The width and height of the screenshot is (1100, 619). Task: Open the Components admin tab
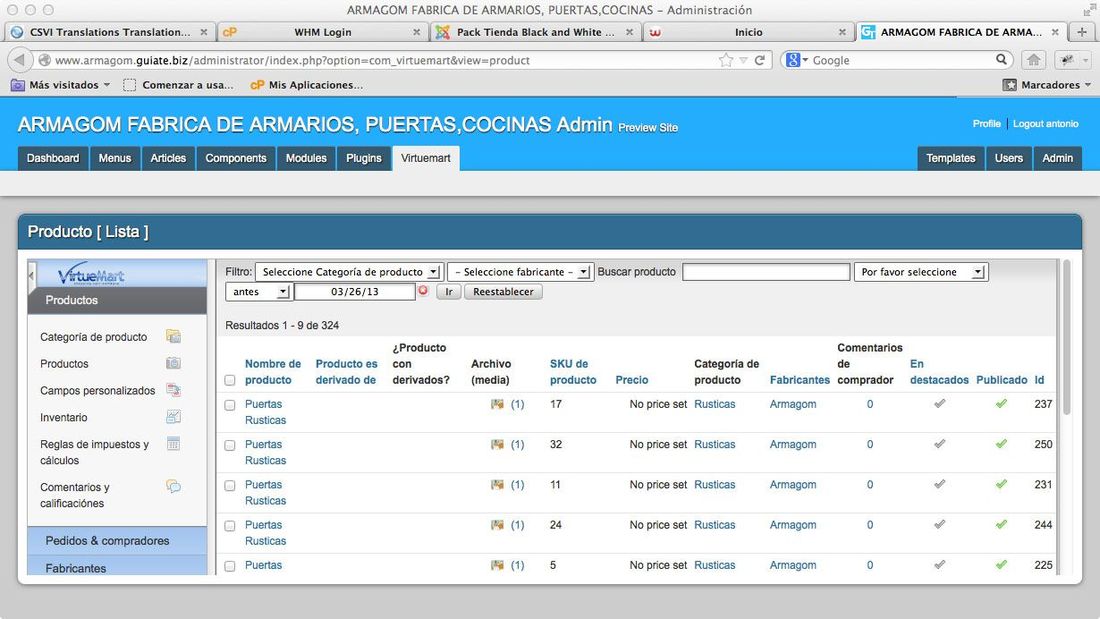pyautogui.click(x=236, y=158)
